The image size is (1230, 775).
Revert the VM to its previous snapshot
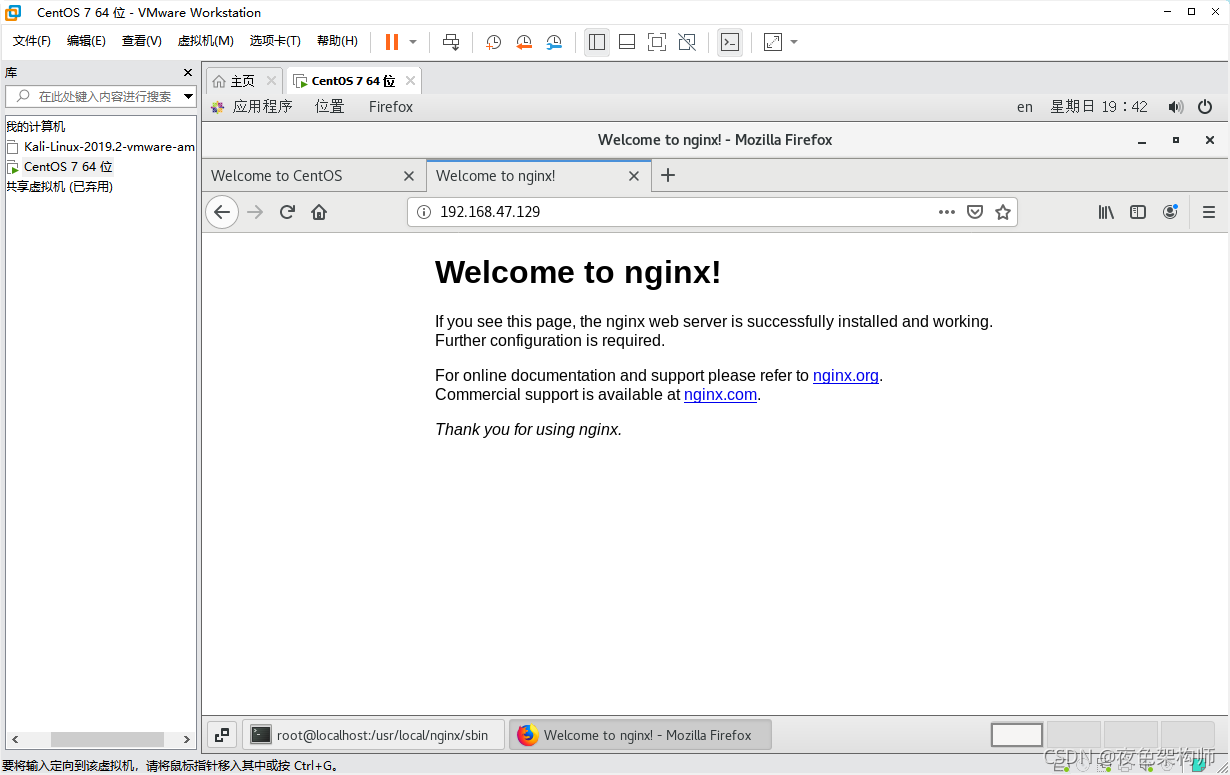point(524,42)
